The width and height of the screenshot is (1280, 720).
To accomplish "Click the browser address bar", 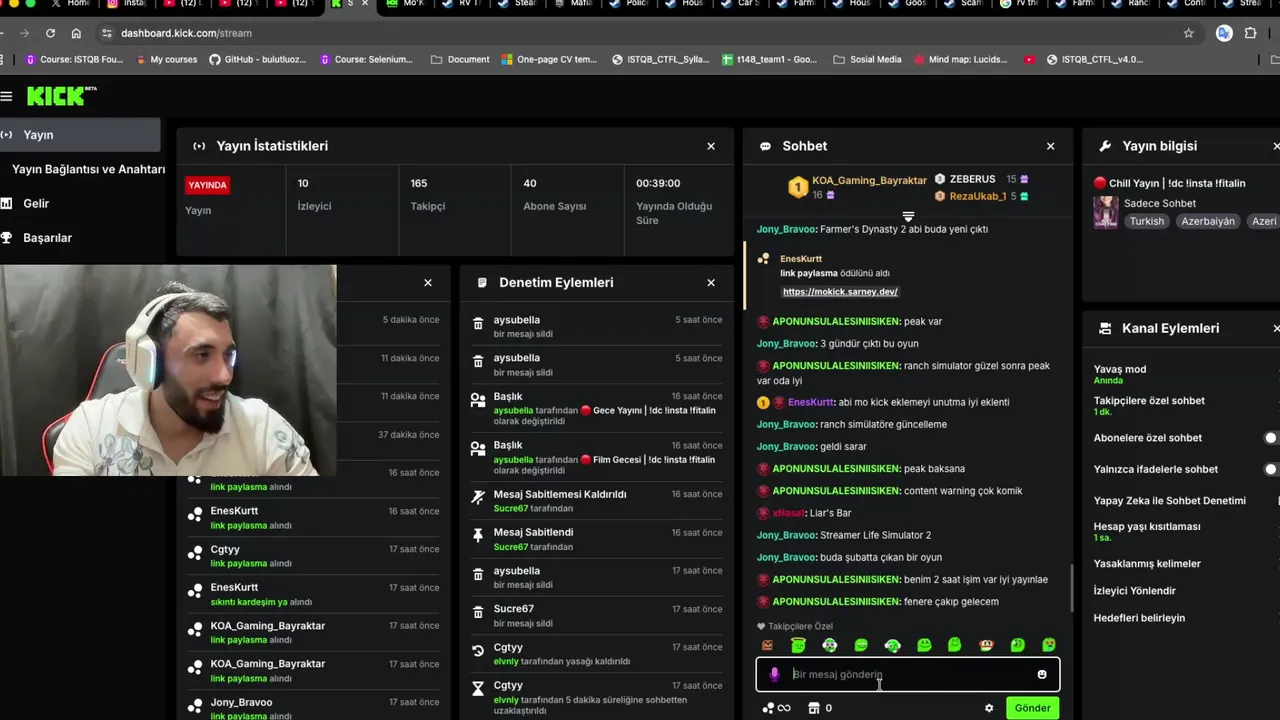I will coord(640,33).
